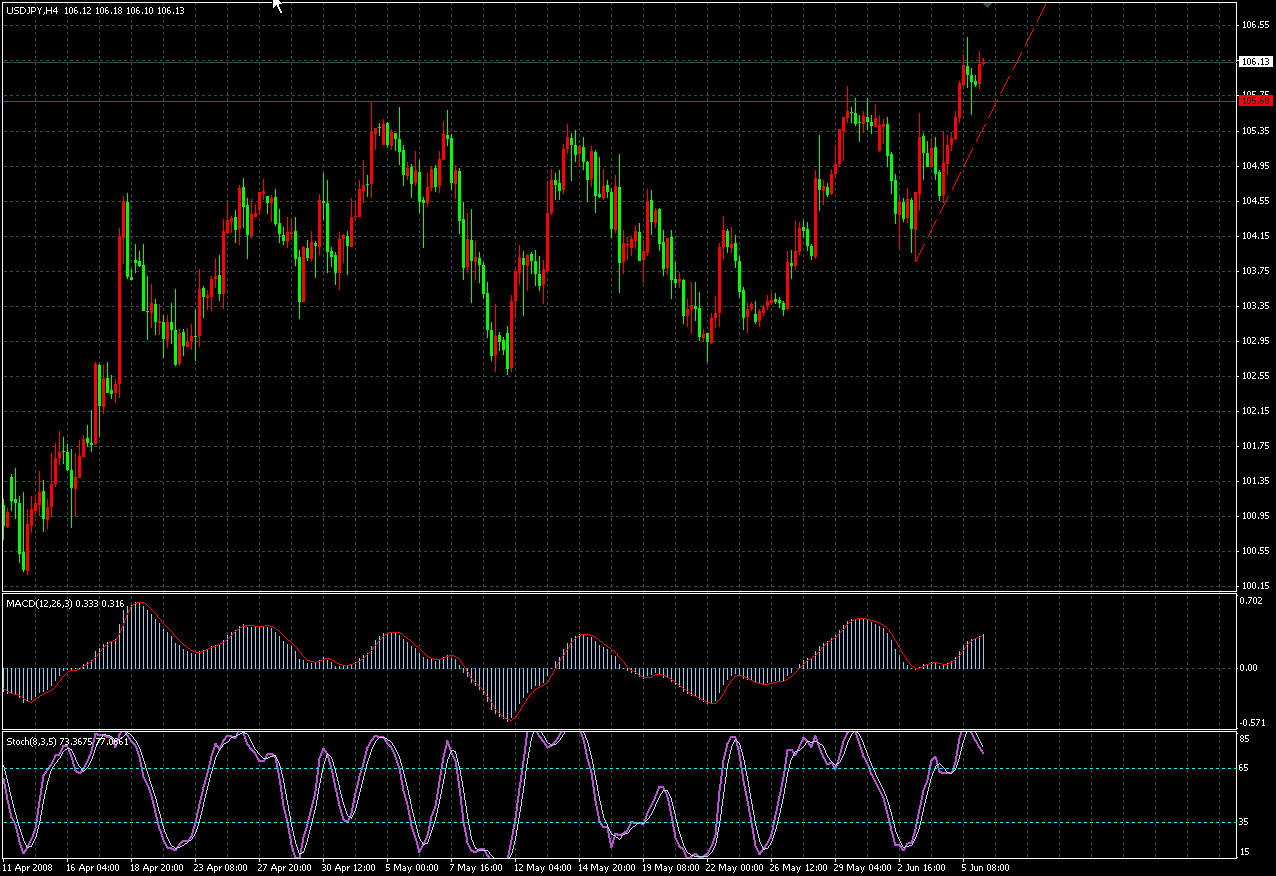Click the 103.75 price scale value
1276x876 pixels.
[1255, 270]
